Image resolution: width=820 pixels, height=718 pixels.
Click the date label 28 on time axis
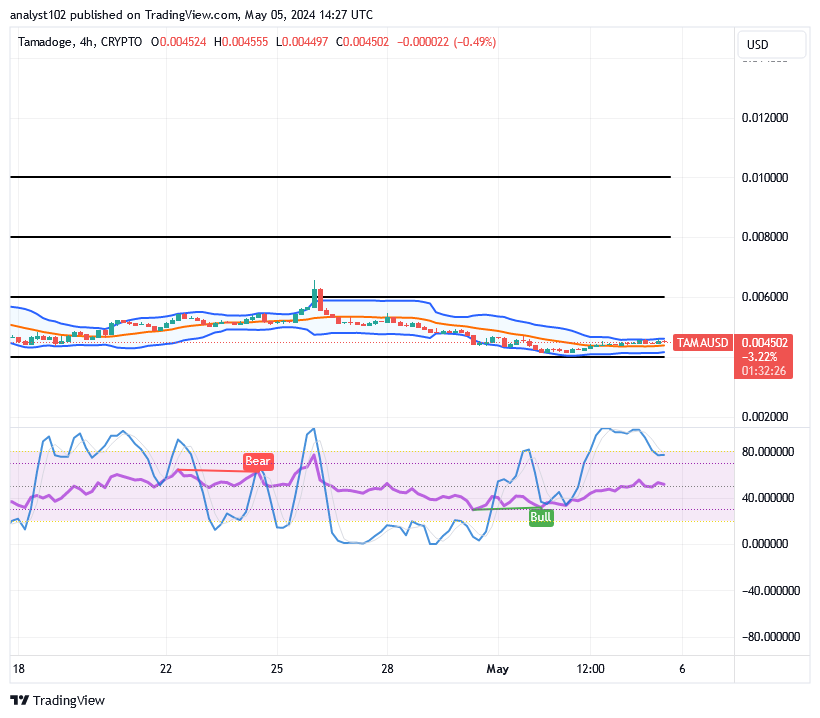[387, 669]
